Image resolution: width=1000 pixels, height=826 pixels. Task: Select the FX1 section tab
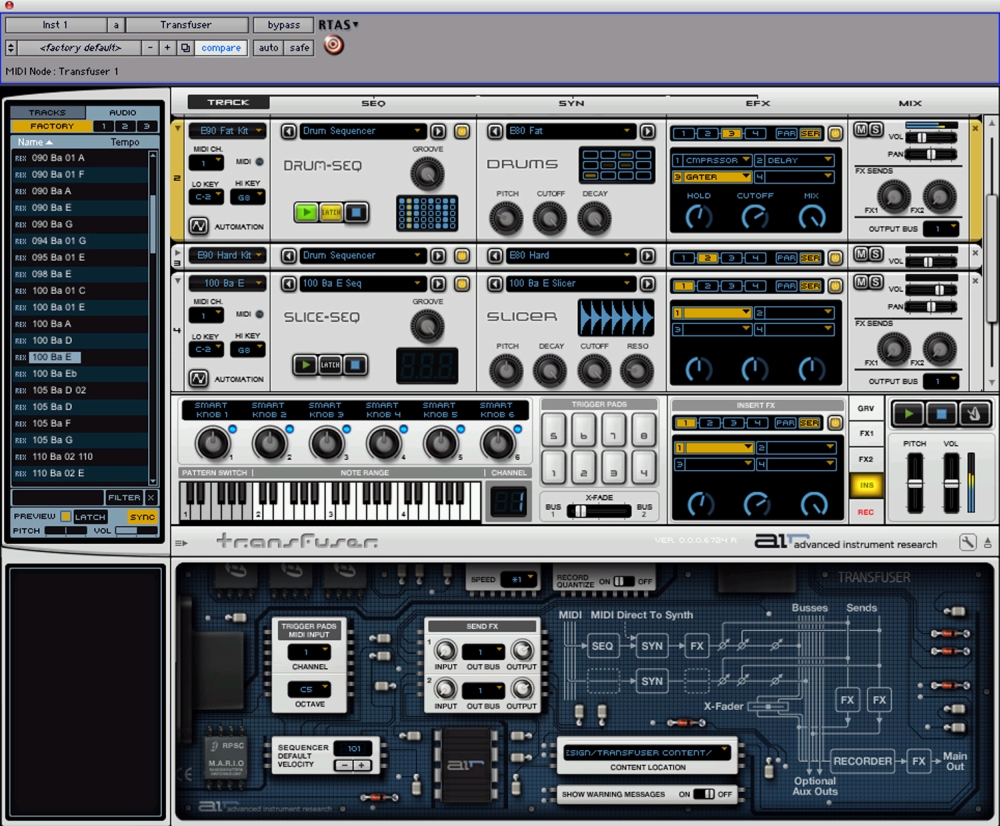[x=866, y=434]
